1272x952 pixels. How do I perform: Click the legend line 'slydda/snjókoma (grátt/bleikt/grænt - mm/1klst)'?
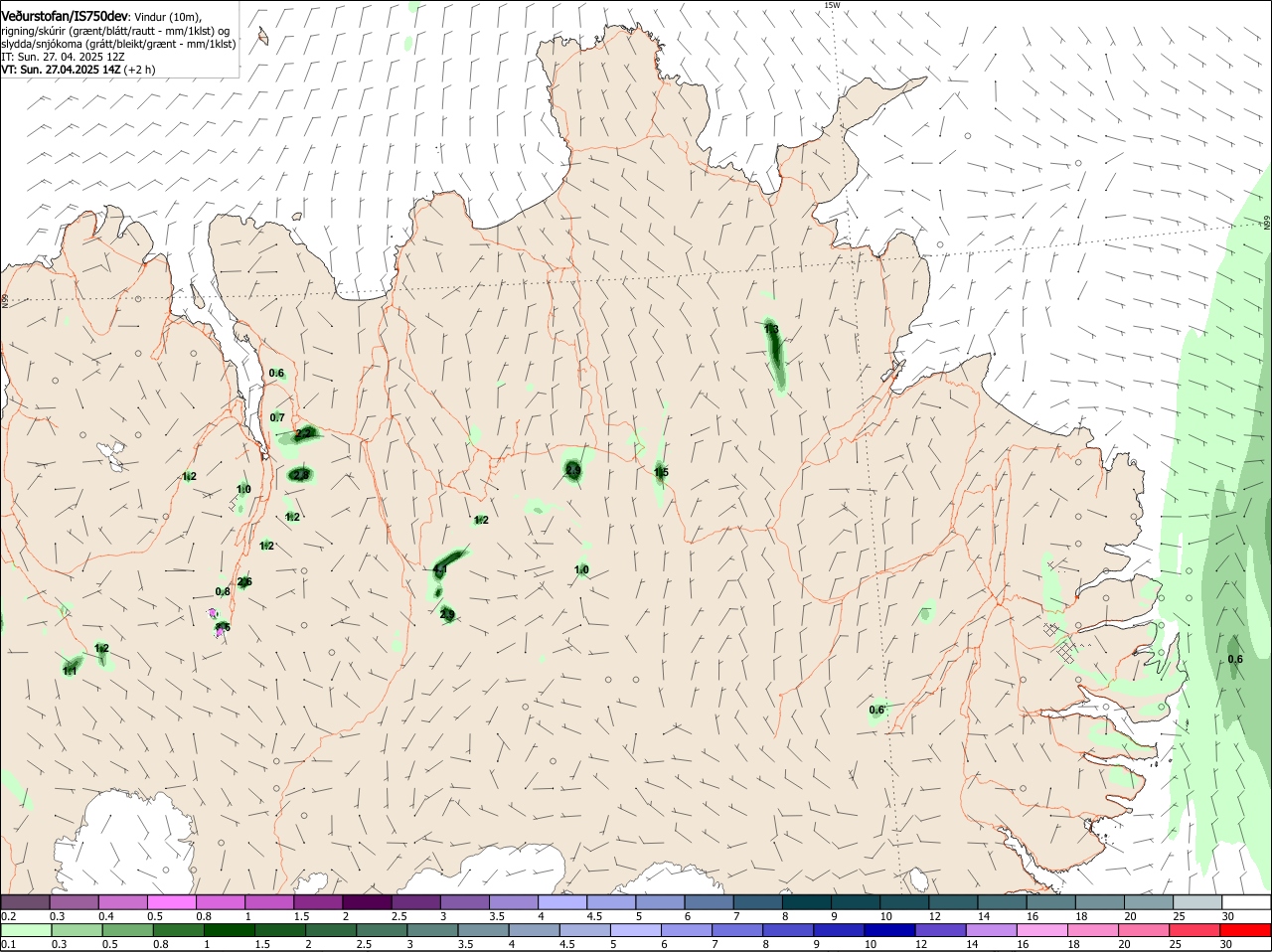118,44
